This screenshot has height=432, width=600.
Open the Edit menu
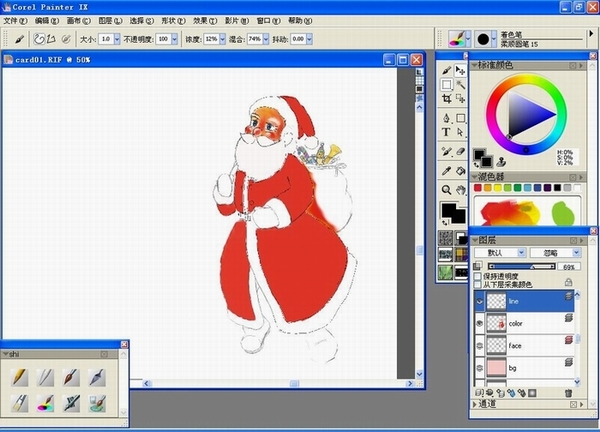[x=47, y=21]
